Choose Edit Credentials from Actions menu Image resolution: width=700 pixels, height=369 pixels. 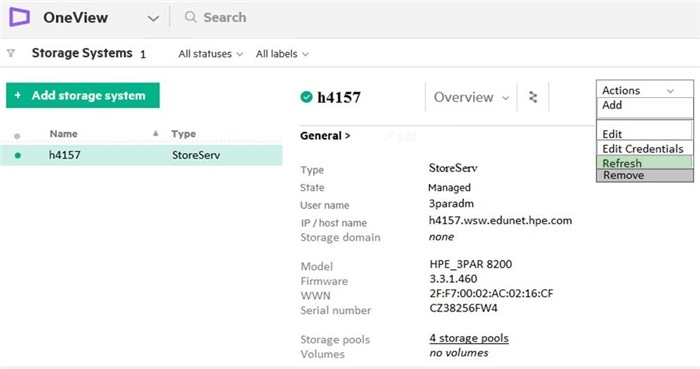(x=645, y=148)
